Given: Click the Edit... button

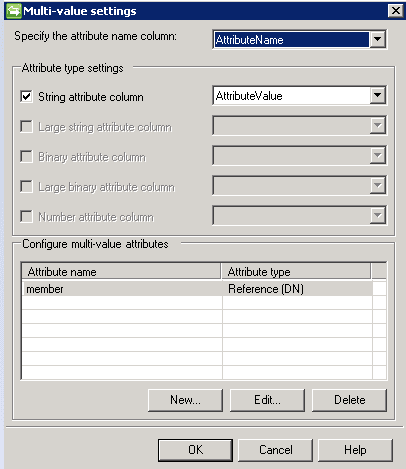Looking at the screenshot, I should (267, 400).
